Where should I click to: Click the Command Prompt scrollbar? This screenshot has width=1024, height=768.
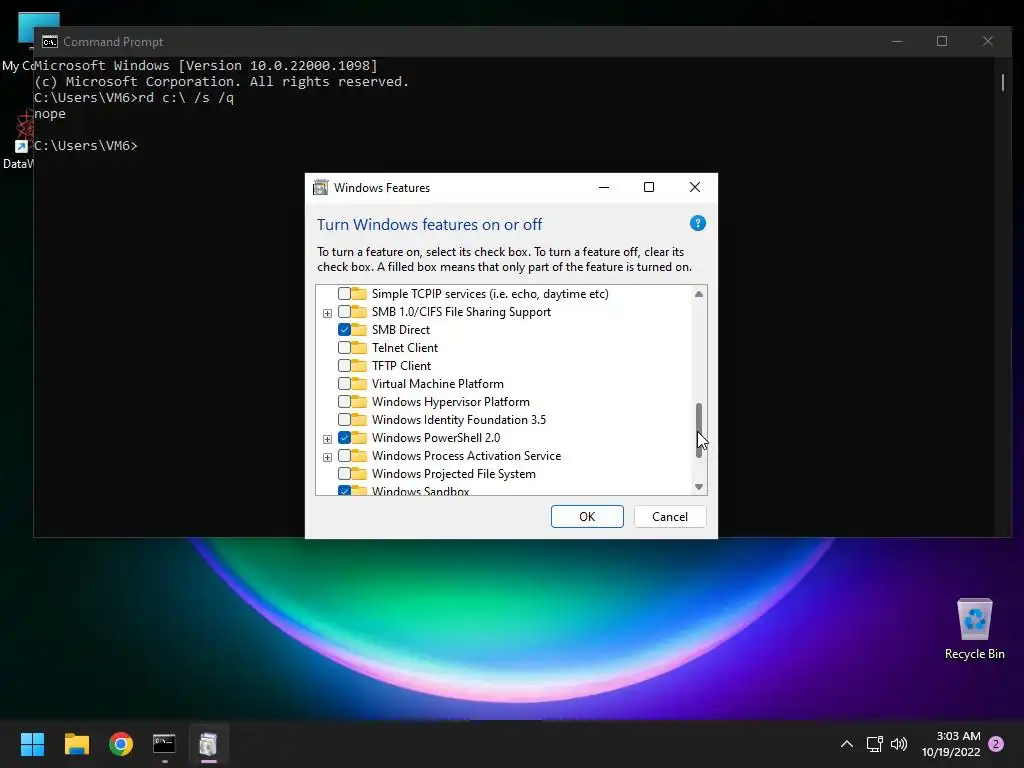(x=1003, y=83)
